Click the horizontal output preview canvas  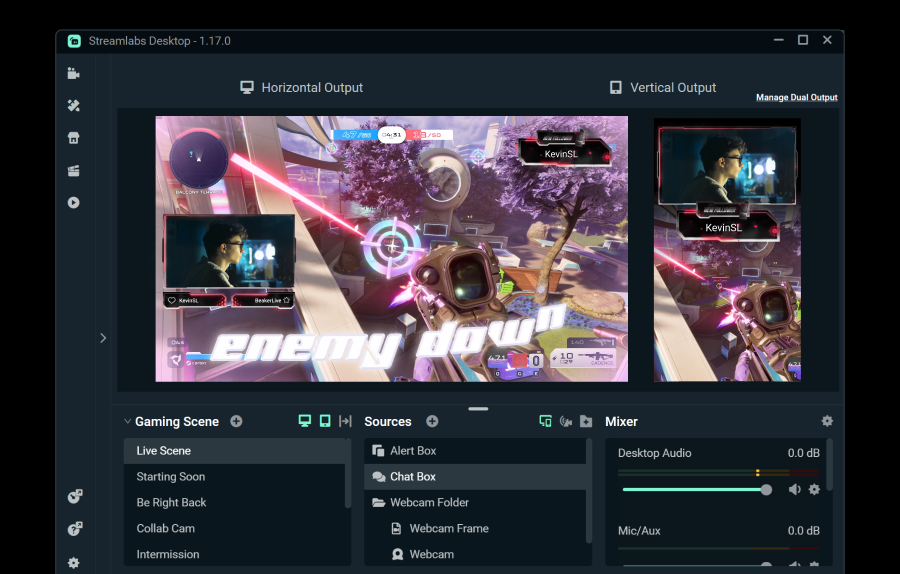(x=391, y=249)
